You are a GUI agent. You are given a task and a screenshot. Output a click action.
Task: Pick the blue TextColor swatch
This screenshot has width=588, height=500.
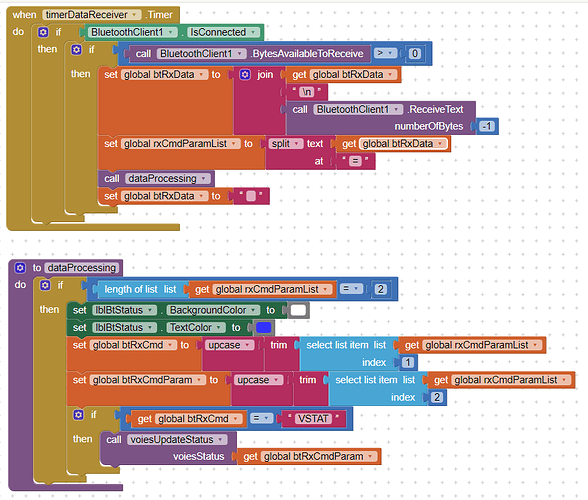tap(264, 327)
